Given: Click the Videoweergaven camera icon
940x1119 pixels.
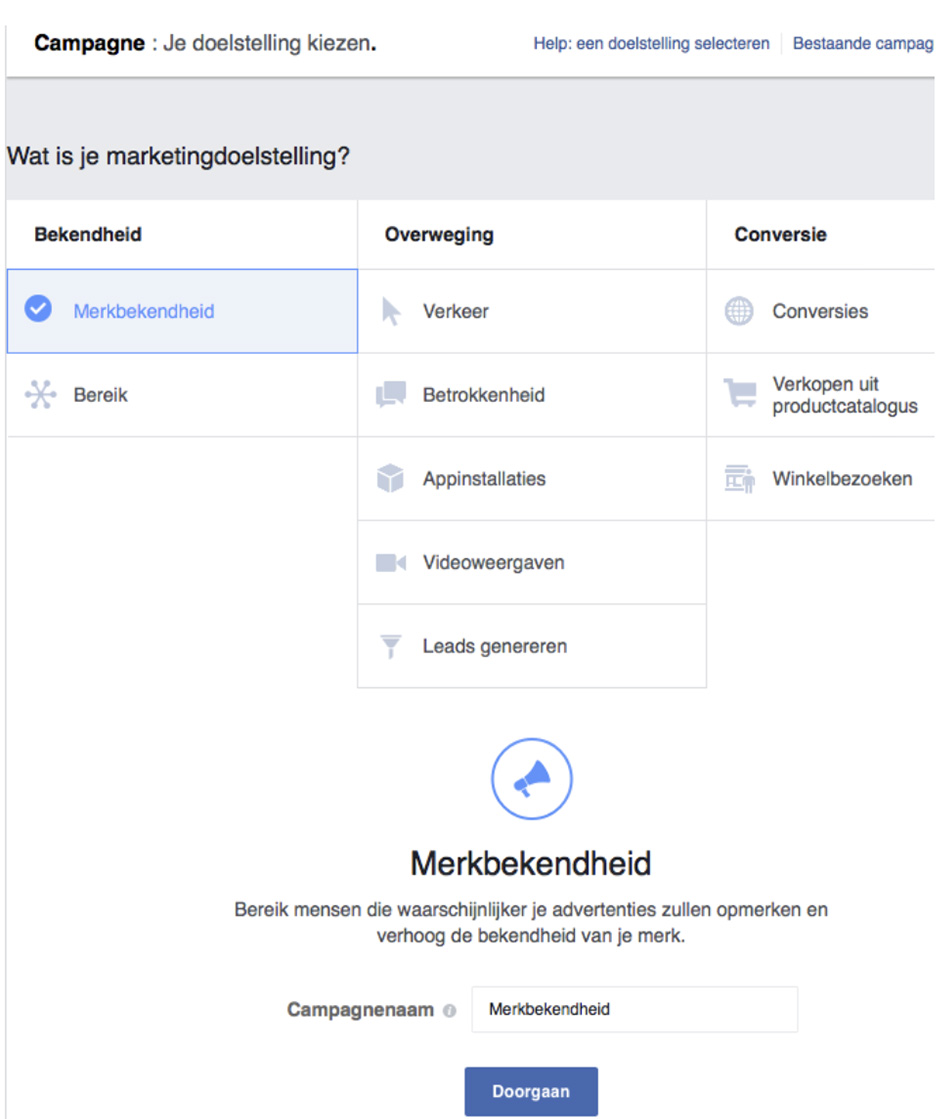Looking at the screenshot, I should point(390,562).
